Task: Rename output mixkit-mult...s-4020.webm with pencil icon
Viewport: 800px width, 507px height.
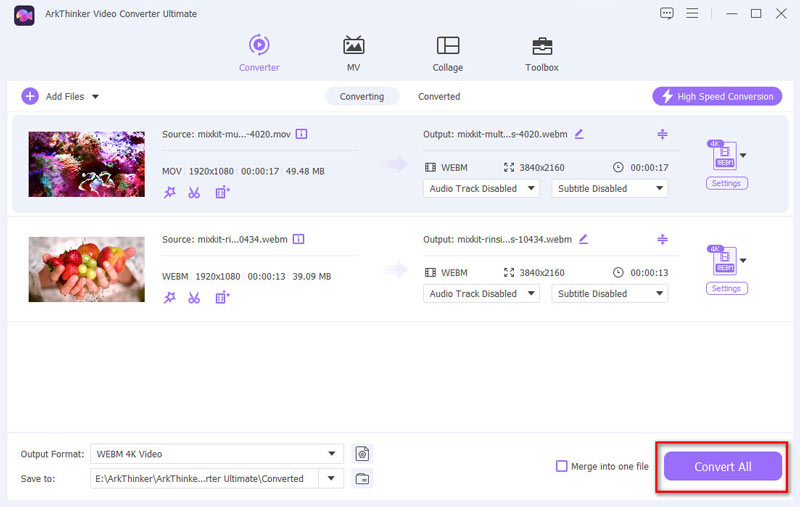Action: pos(579,134)
